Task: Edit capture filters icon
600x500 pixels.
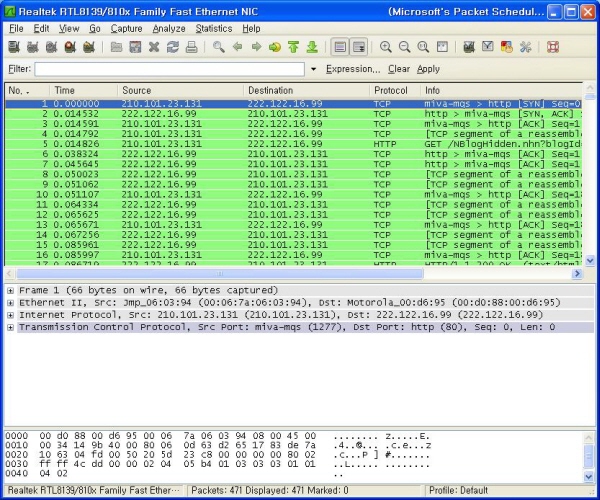Action: click(x=469, y=47)
